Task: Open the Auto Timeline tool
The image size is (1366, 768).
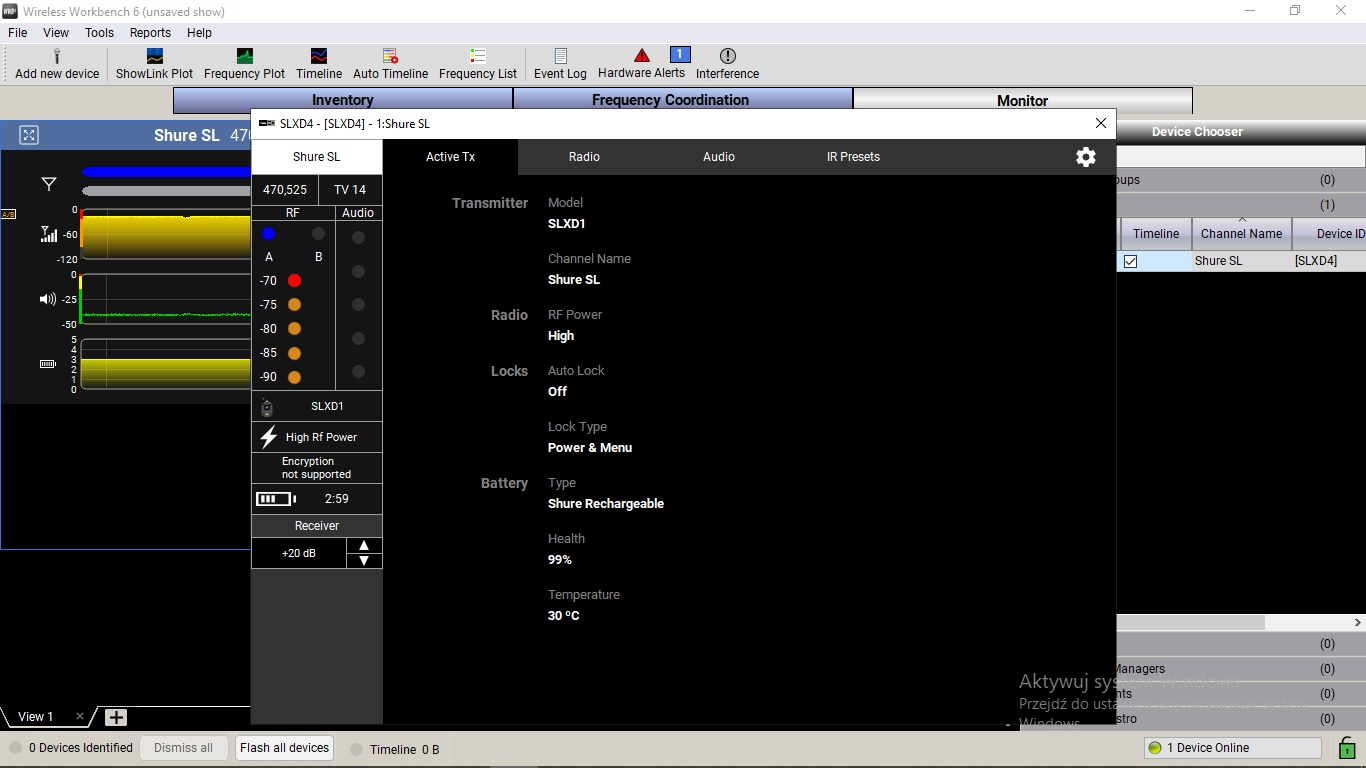Action: point(390,64)
